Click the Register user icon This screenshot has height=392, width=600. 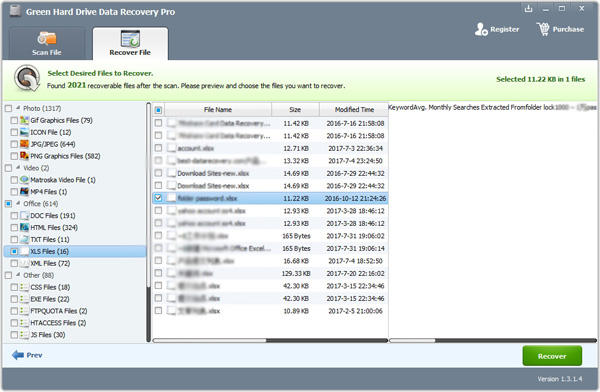click(x=481, y=29)
